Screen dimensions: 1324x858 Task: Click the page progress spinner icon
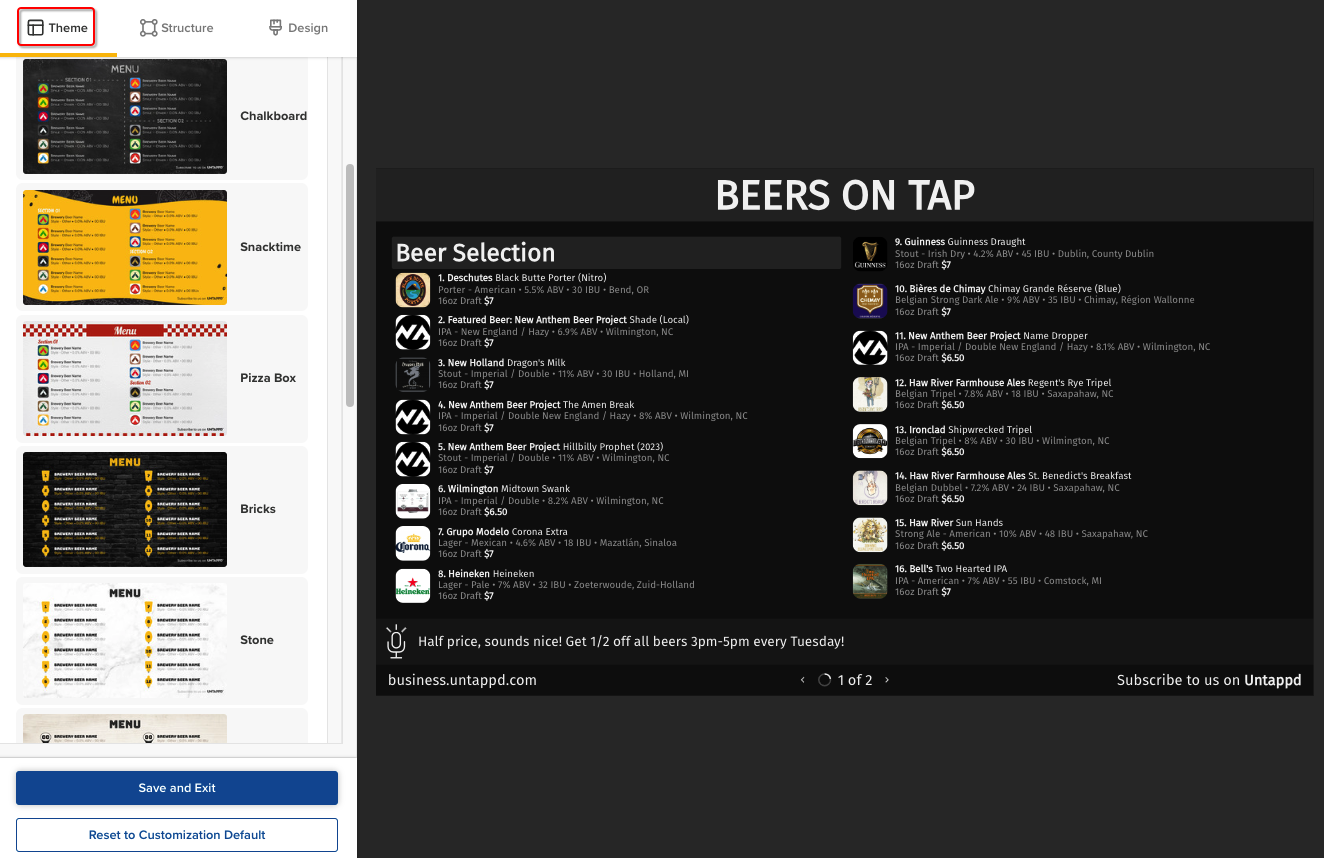tap(825, 680)
